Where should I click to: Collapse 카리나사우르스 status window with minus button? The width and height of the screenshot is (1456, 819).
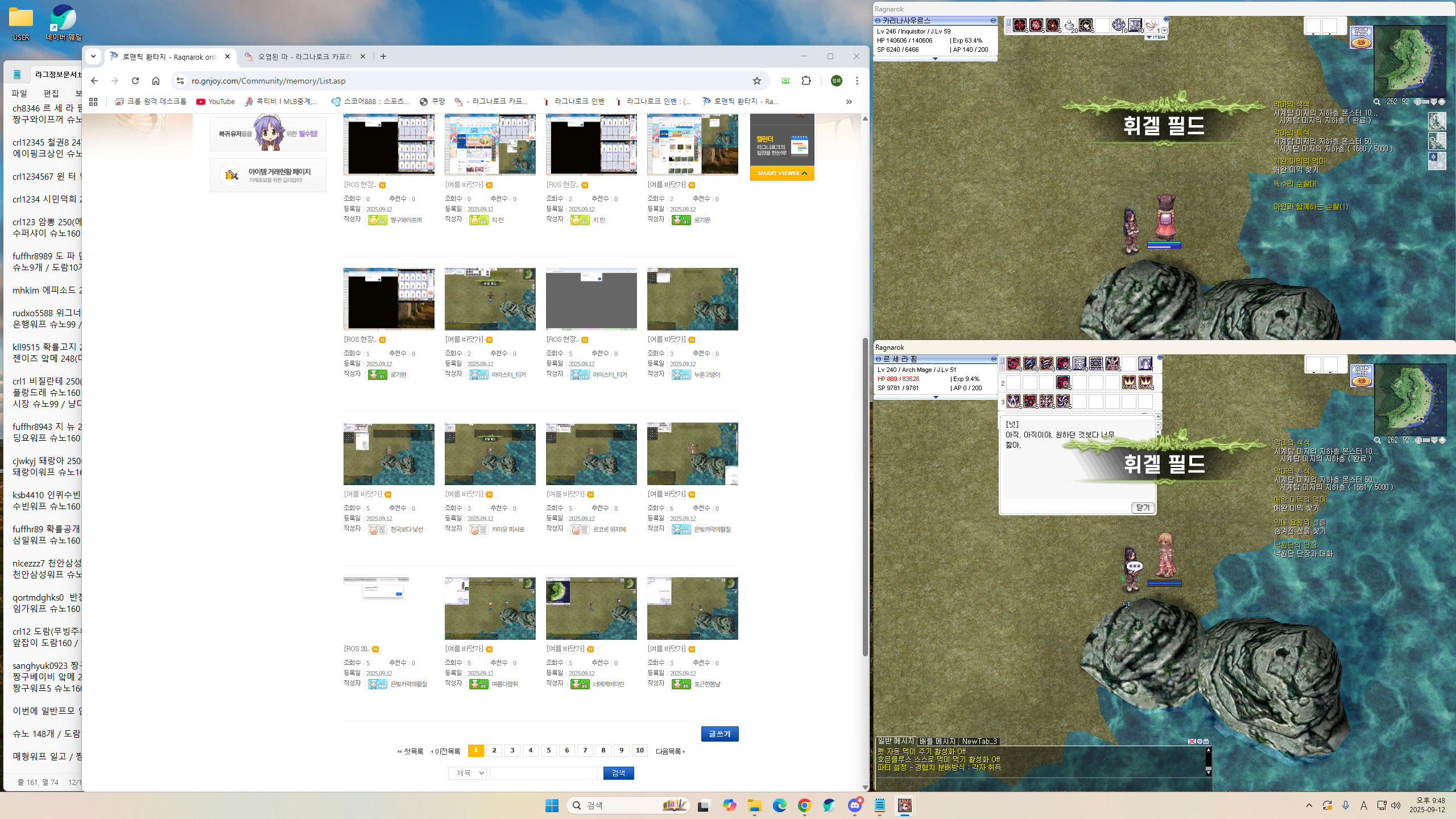pos(993,20)
